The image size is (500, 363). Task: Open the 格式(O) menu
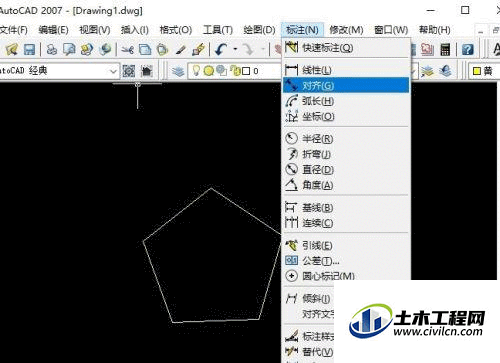click(176, 30)
